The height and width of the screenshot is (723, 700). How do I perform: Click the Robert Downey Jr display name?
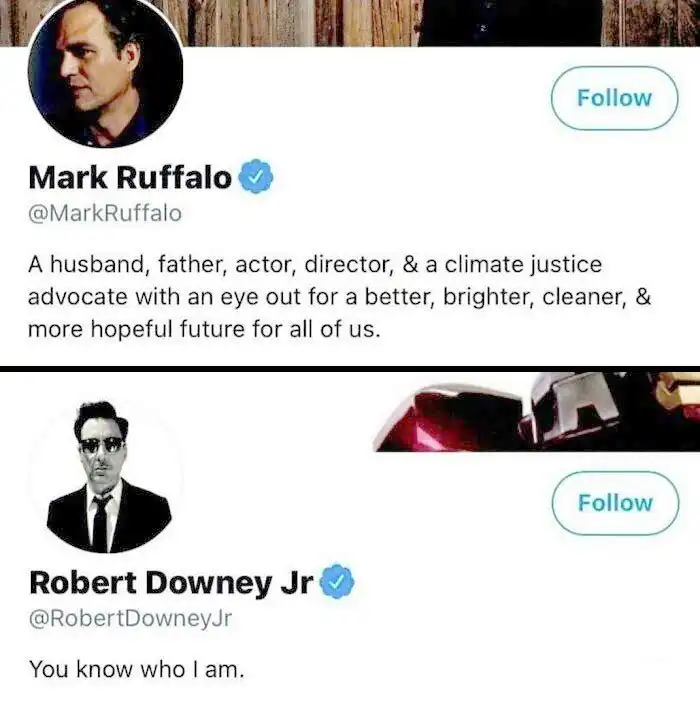pyautogui.click(x=170, y=582)
